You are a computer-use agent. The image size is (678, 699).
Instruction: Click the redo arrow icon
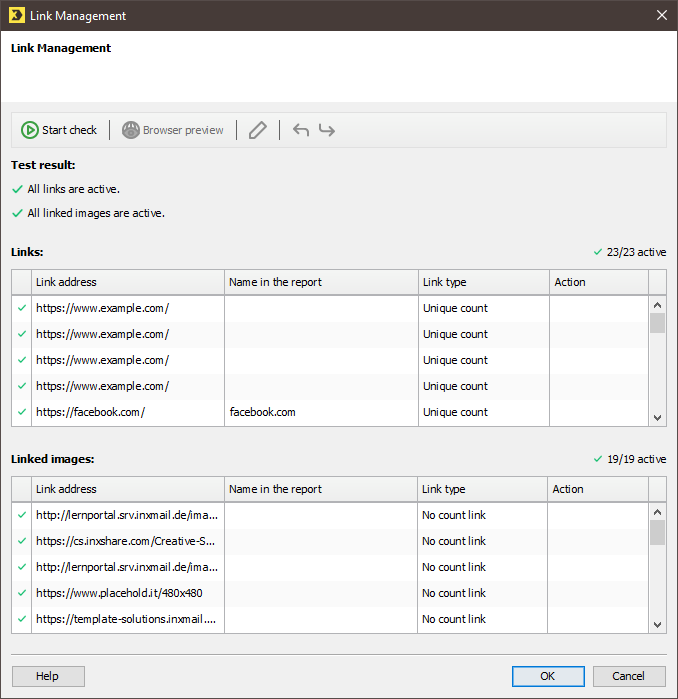point(327,130)
